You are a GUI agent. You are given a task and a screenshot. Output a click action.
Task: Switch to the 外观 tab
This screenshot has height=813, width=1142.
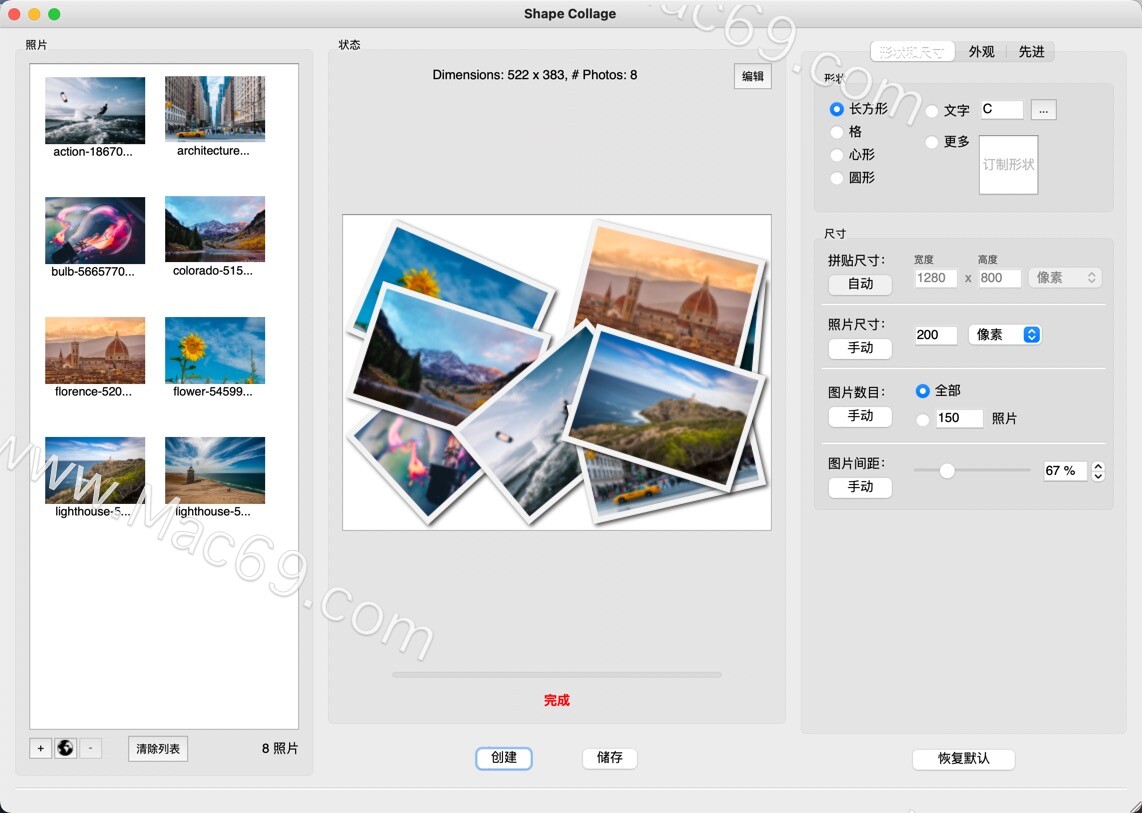click(x=982, y=52)
